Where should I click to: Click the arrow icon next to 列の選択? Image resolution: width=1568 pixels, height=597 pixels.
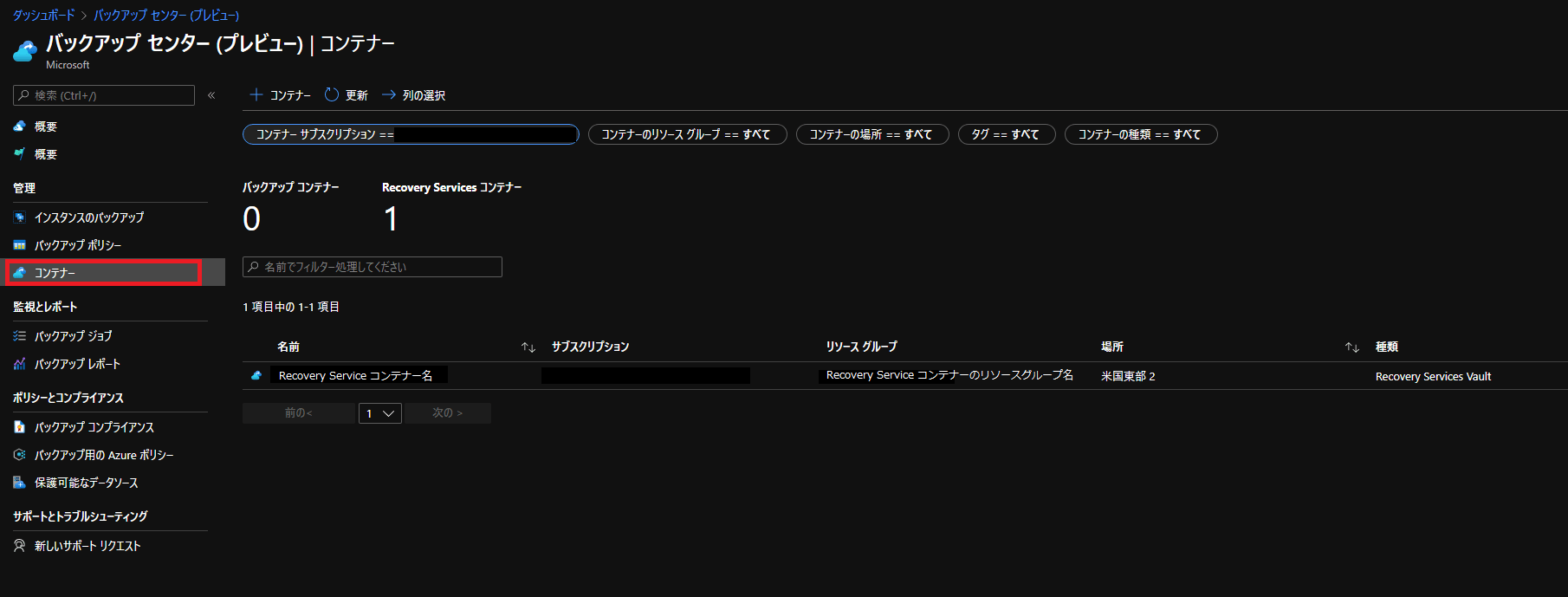click(x=389, y=94)
